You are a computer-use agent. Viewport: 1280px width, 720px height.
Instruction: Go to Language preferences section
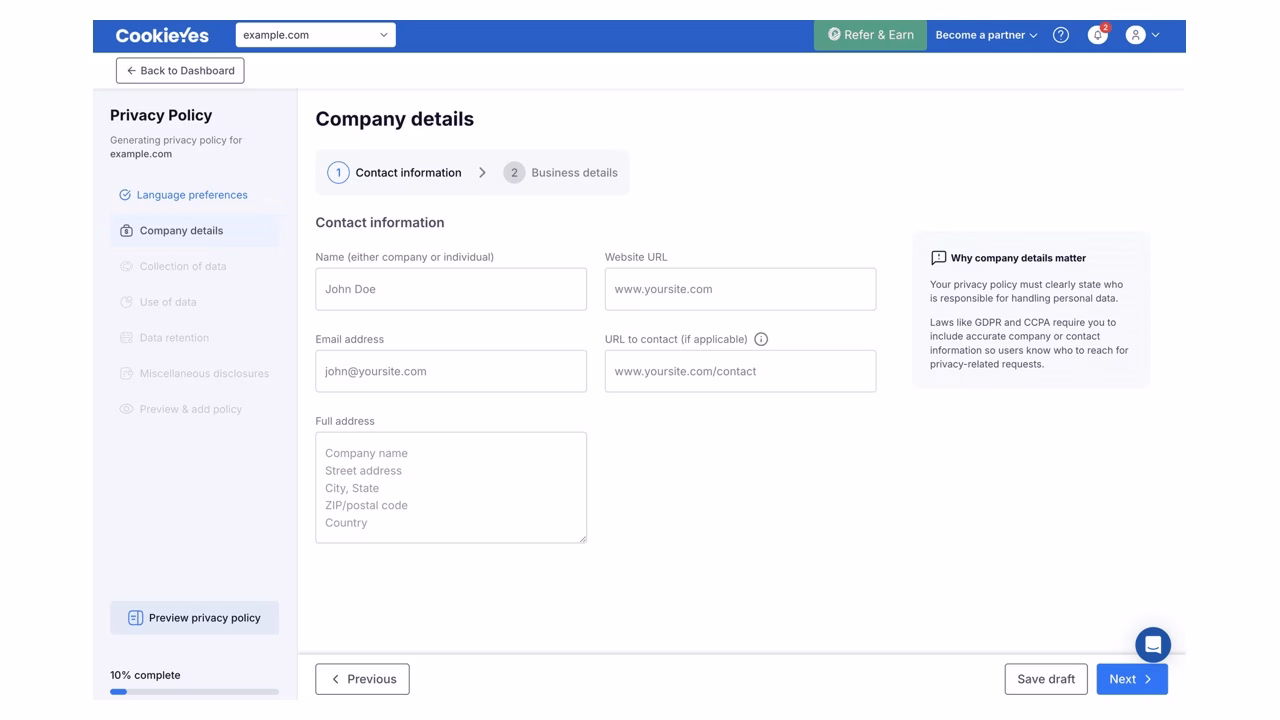click(x=194, y=195)
